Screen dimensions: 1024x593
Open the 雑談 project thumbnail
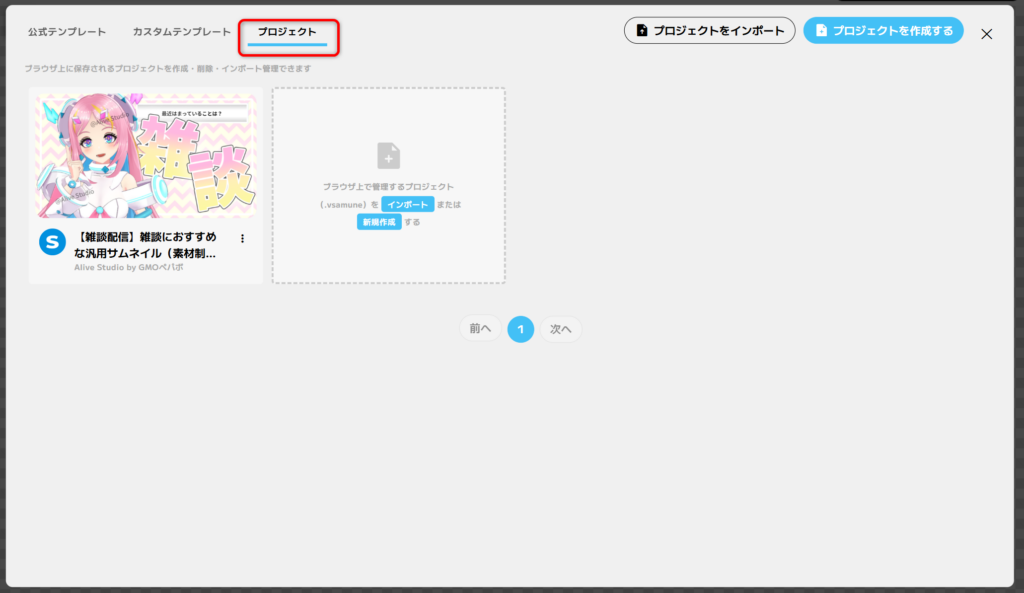[x=146, y=155]
